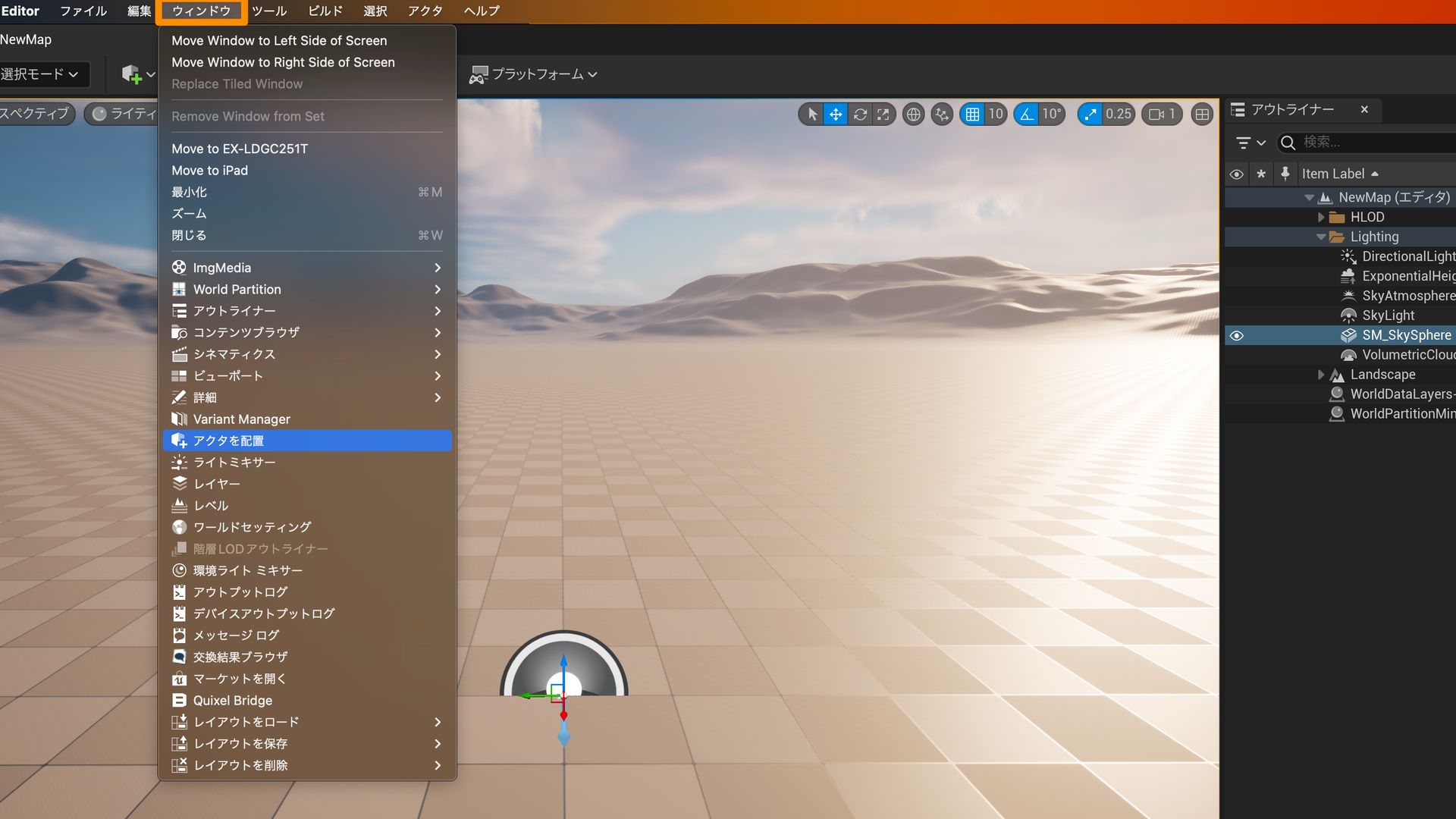Switch world and local transform space globe icon
Image resolution: width=1456 pixels, height=819 pixels.
click(x=913, y=114)
